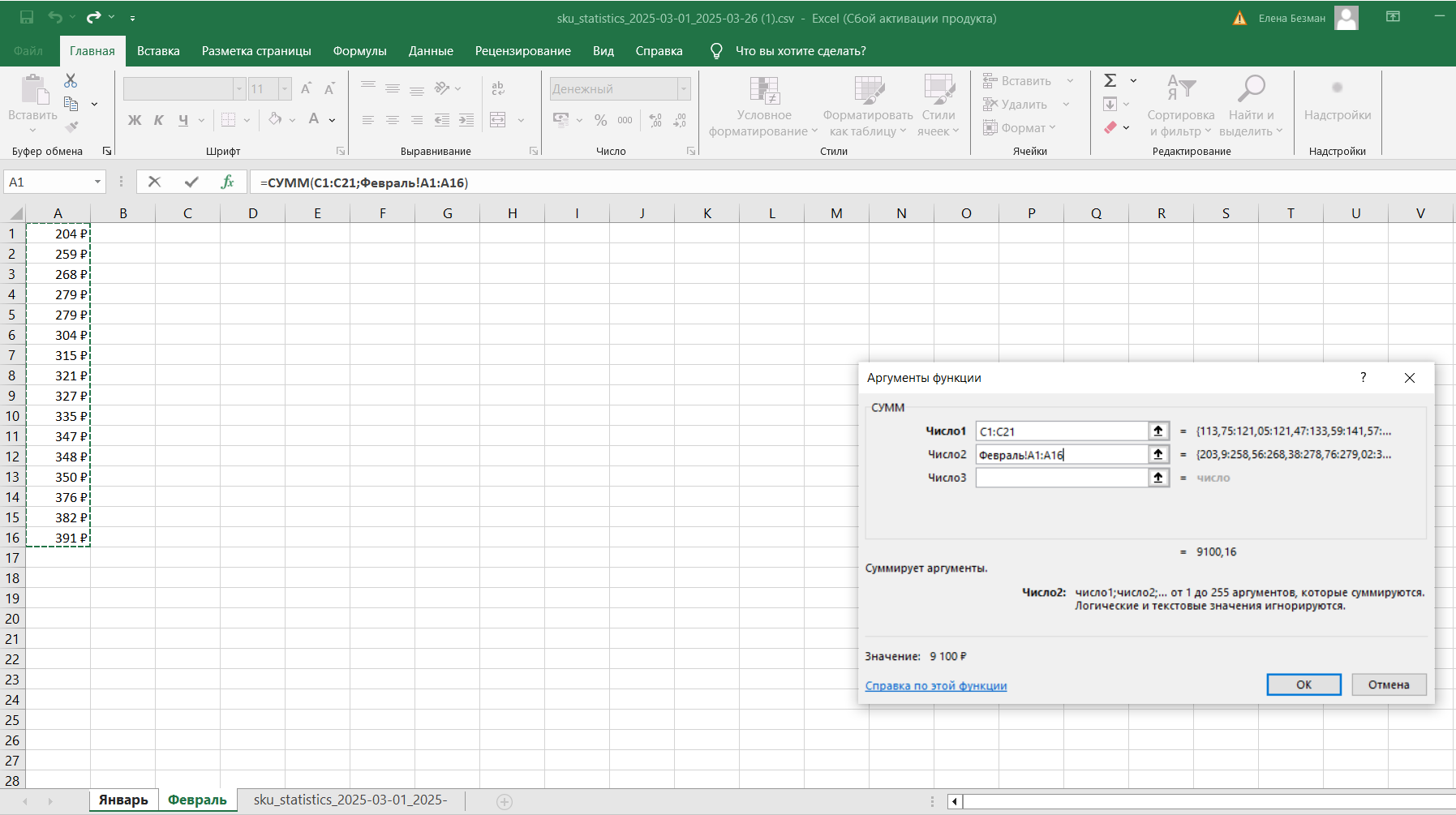Screen dimensions: 1456x815
Task: Cancel formula entry with X icon
Action: [x=154, y=182]
